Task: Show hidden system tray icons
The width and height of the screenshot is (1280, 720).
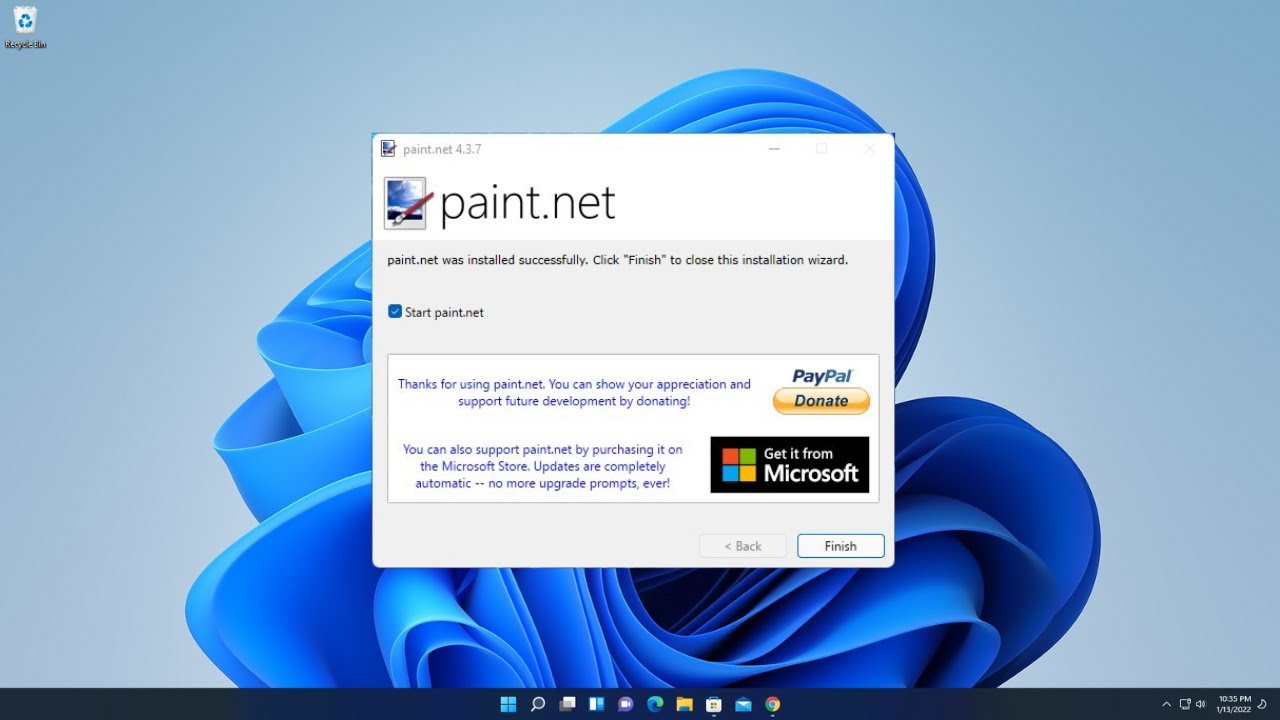Action: click(x=1166, y=704)
